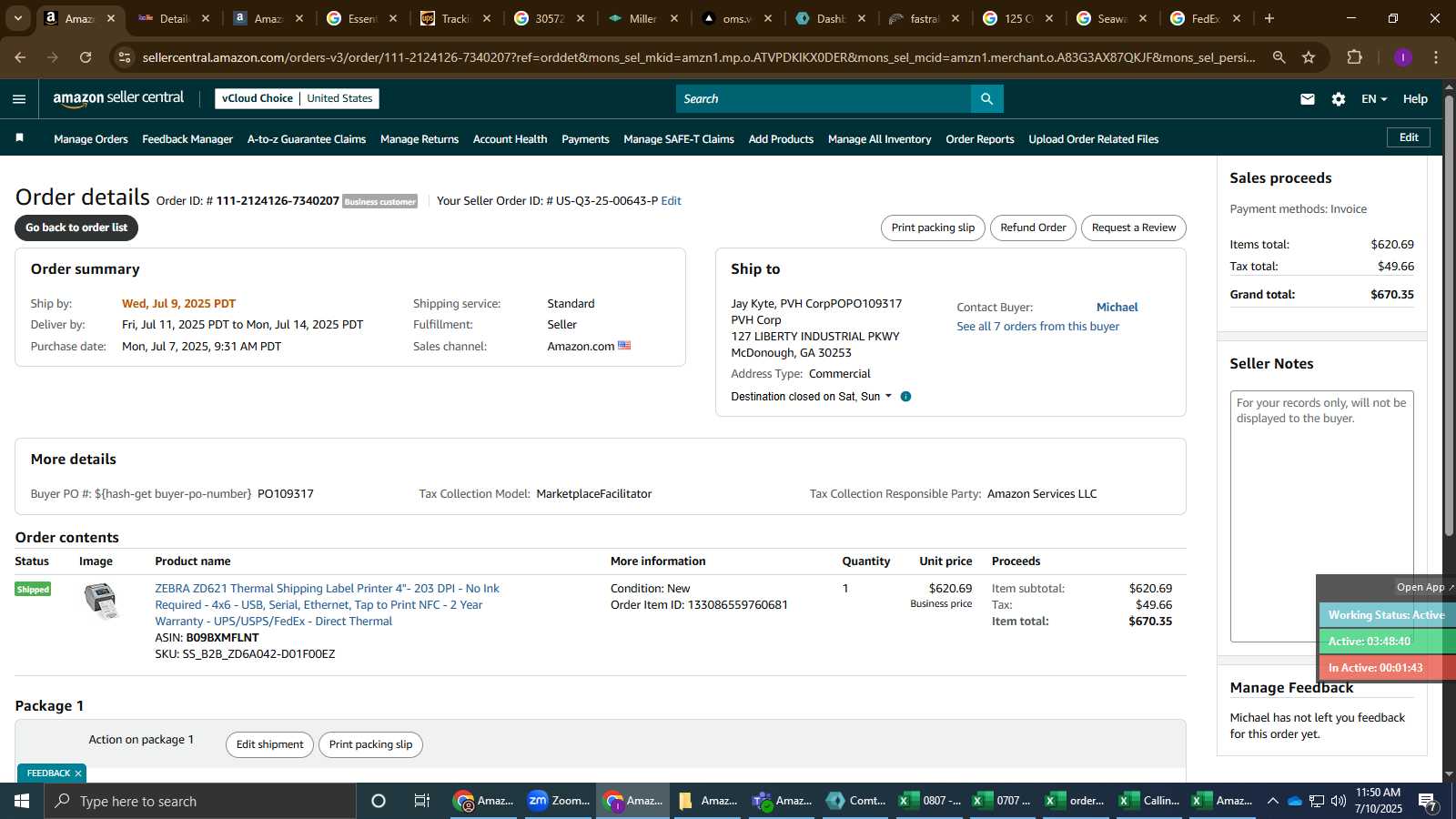Open the vCloud Choice United States account switcher
Viewport: 1456px width, 819px height.
[297, 98]
